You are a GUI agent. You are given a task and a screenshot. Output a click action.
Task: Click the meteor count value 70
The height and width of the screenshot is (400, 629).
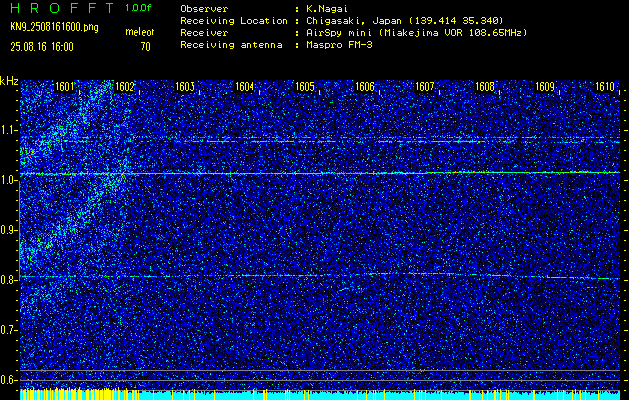pyautogui.click(x=145, y=47)
